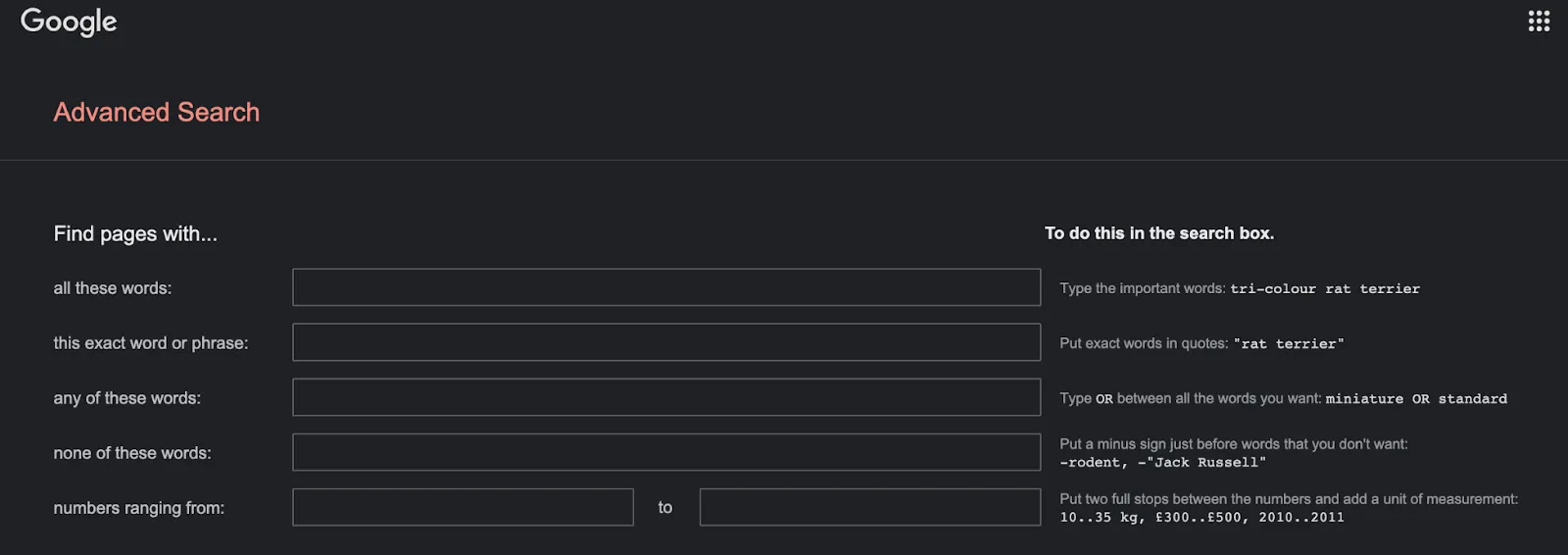Focus the 'all these words' input field
Screen dimensions: 1568x555
(666, 287)
